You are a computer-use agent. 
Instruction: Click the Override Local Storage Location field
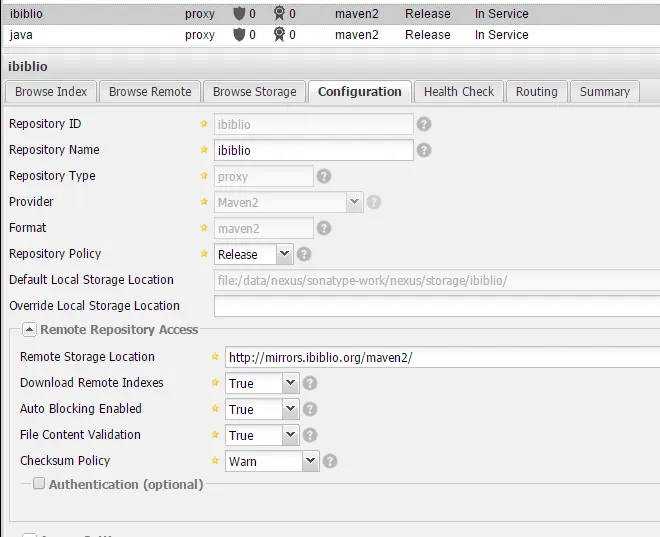pyautogui.click(x=436, y=306)
